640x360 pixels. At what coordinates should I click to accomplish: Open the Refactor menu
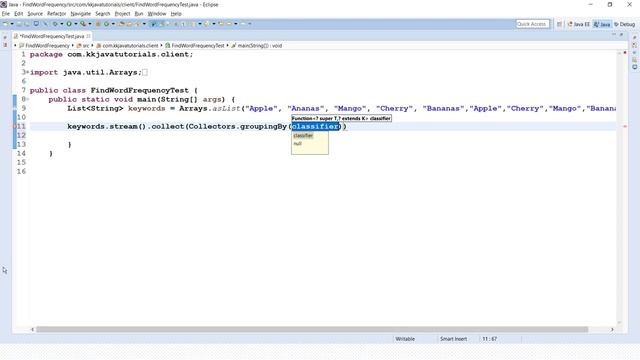point(56,13)
